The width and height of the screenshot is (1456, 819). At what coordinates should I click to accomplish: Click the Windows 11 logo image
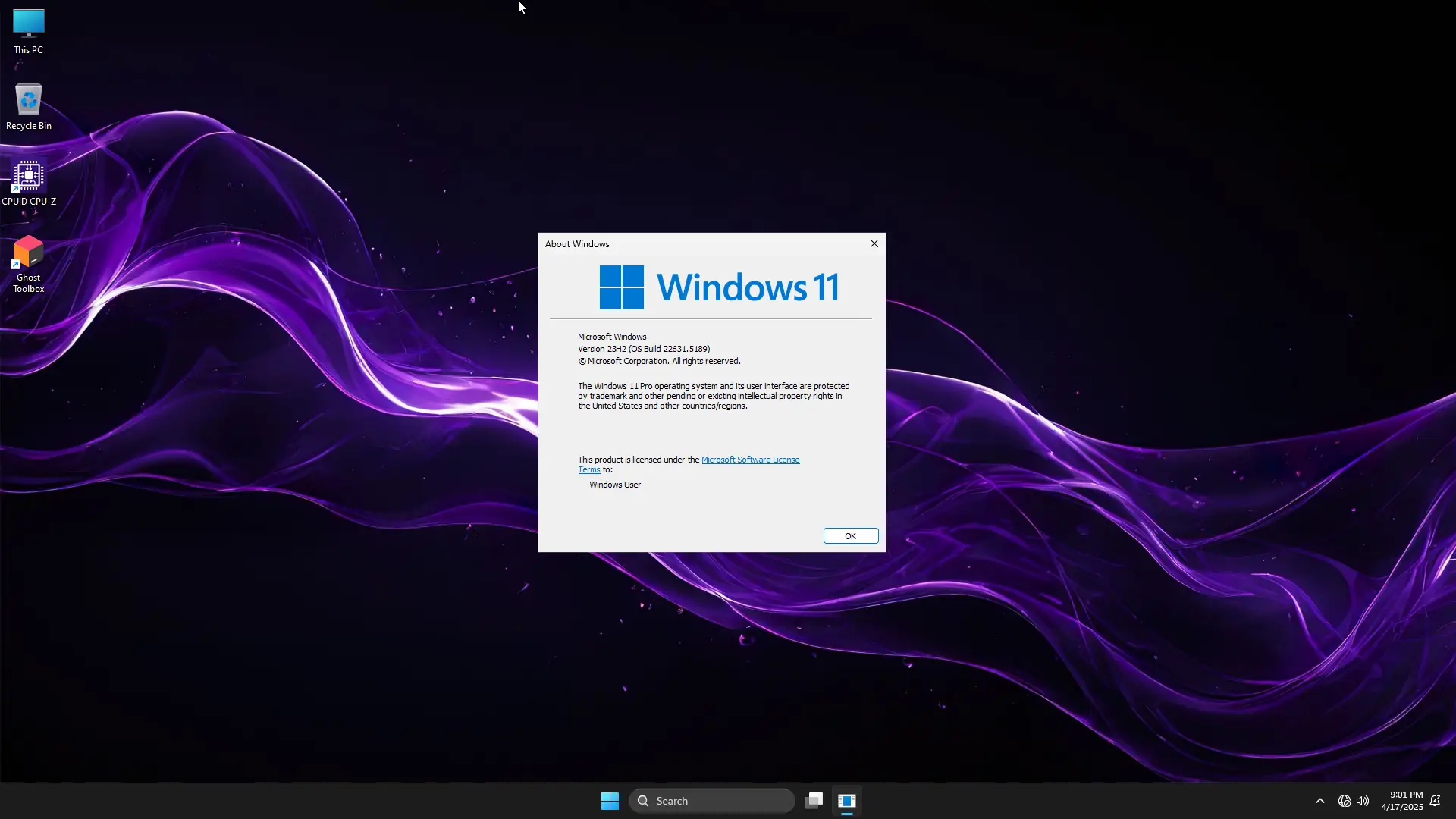[x=719, y=287]
